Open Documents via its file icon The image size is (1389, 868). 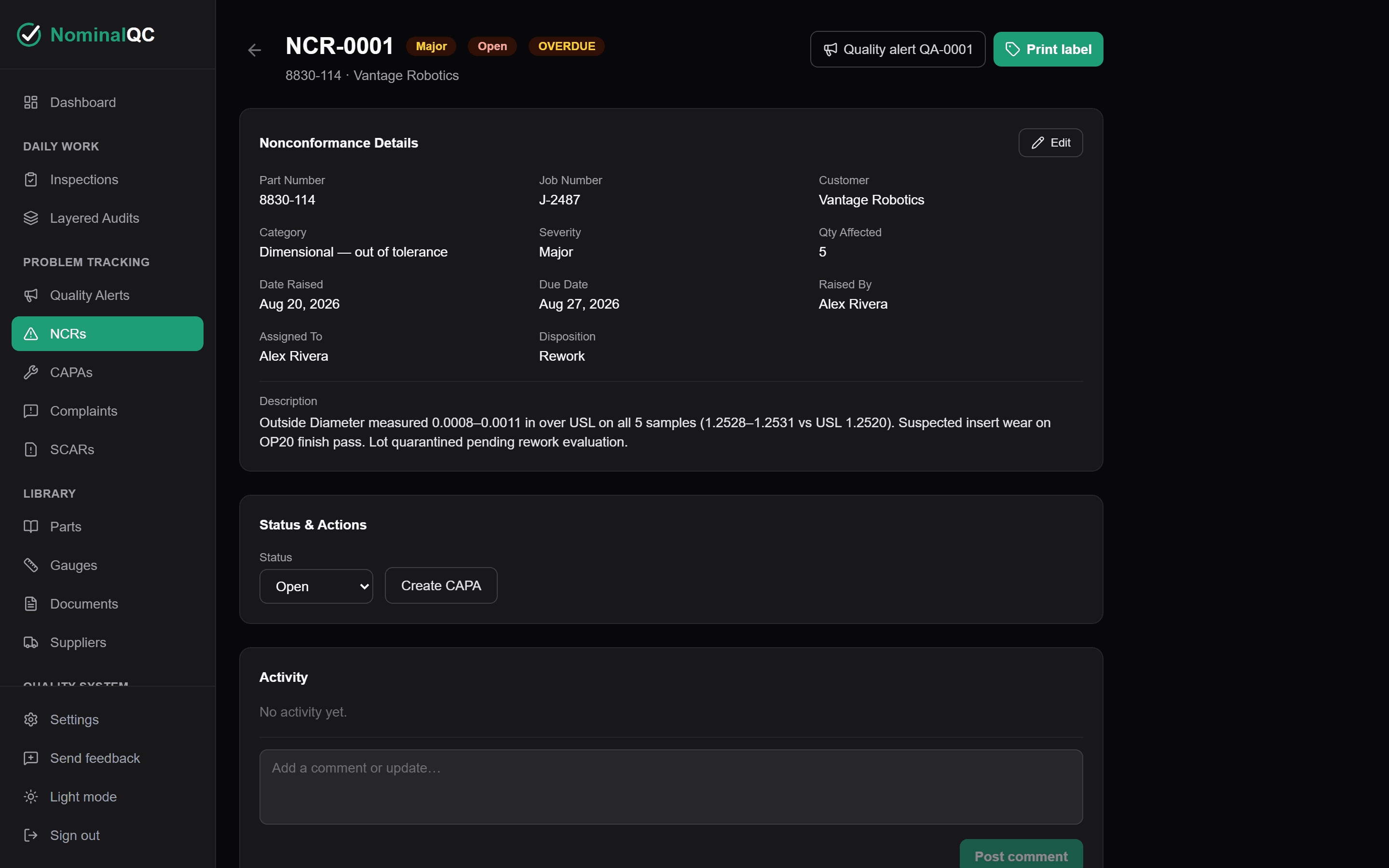point(31,604)
